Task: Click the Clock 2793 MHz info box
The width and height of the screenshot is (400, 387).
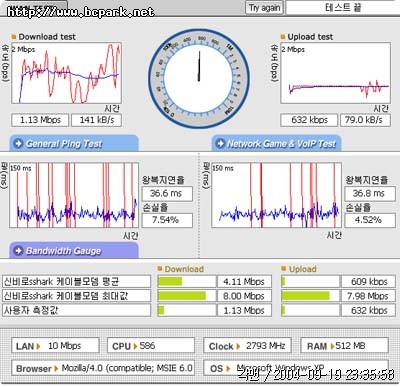Action: tap(247, 346)
